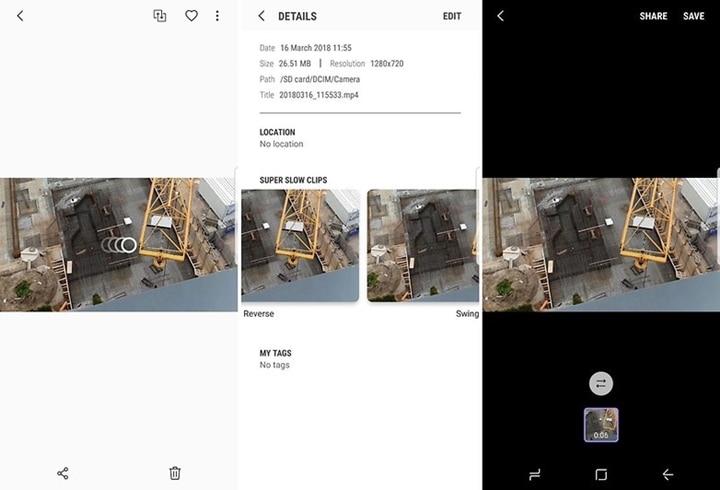Open the Reverse super slow clip

[x=300, y=246]
